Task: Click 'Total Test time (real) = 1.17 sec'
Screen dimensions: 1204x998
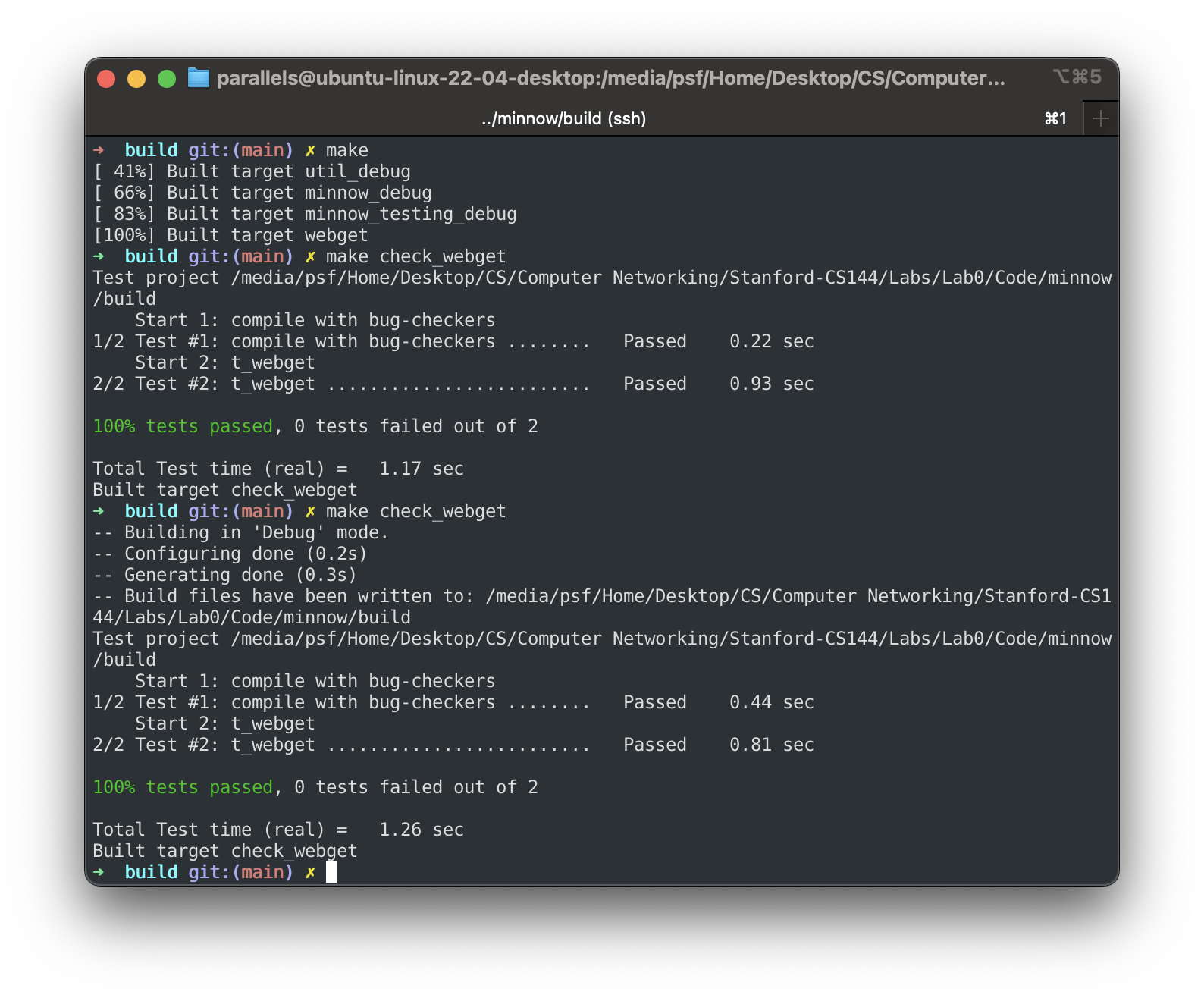Action: [x=278, y=469]
